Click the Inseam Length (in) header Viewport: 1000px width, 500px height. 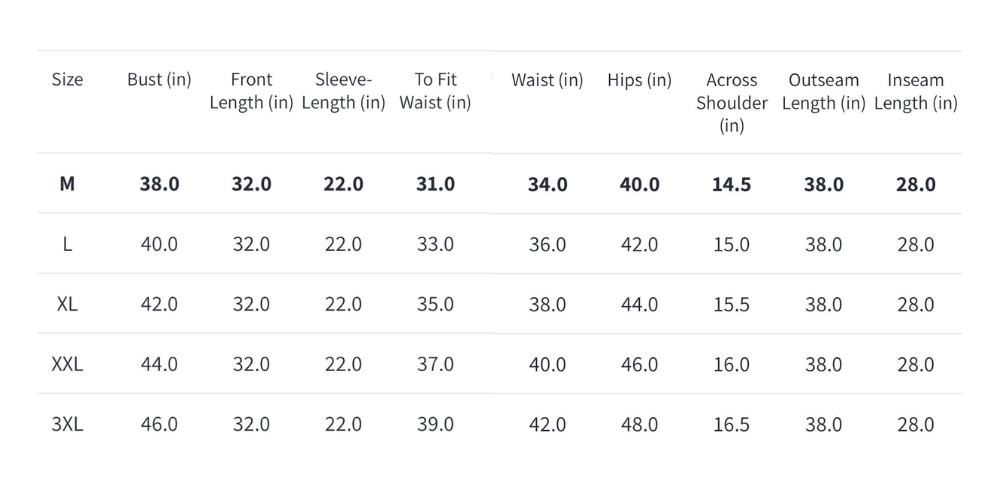(915, 91)
